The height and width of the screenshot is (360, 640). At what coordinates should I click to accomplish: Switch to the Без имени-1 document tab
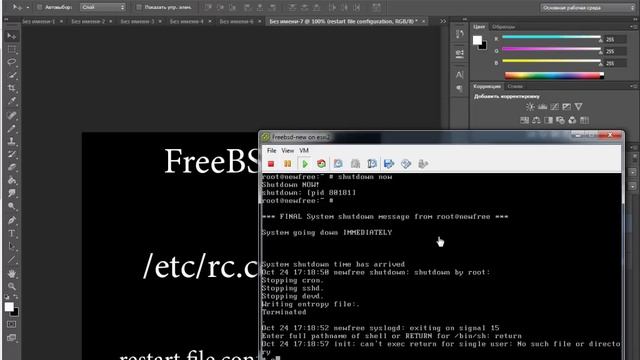(38, 21)
